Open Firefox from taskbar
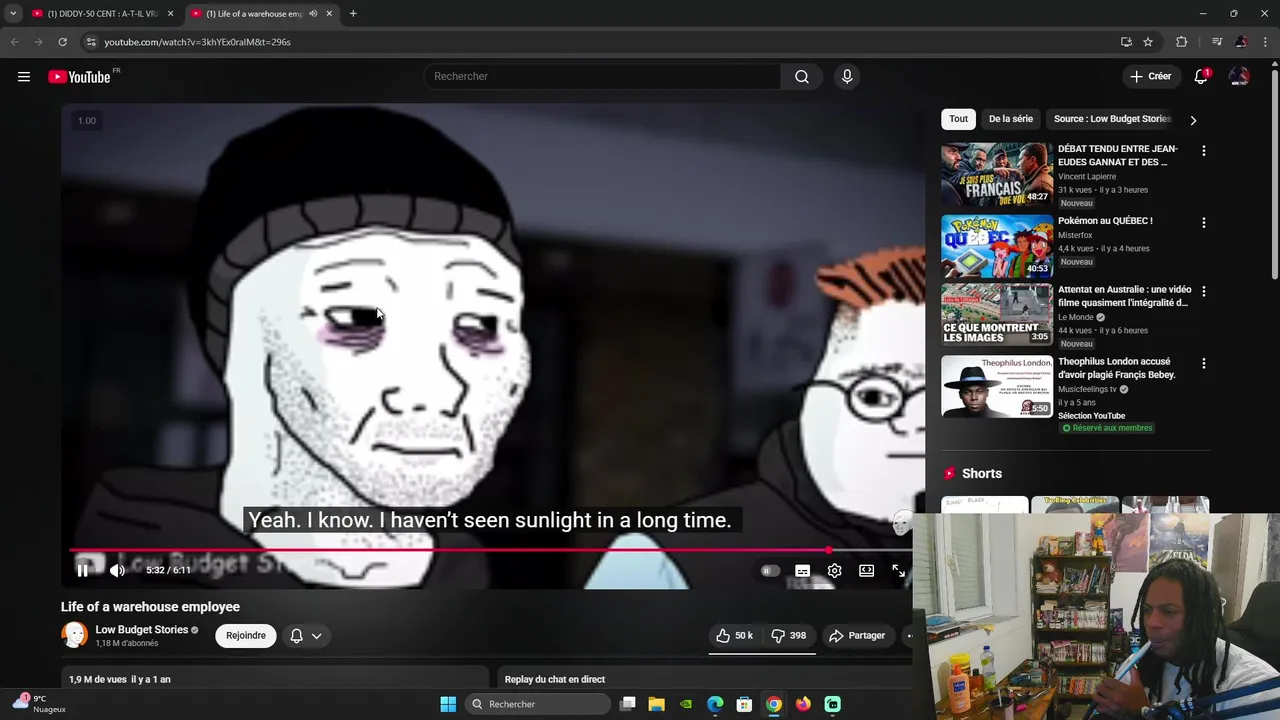Screen dimensions: 1280x720 coord(803,704)
